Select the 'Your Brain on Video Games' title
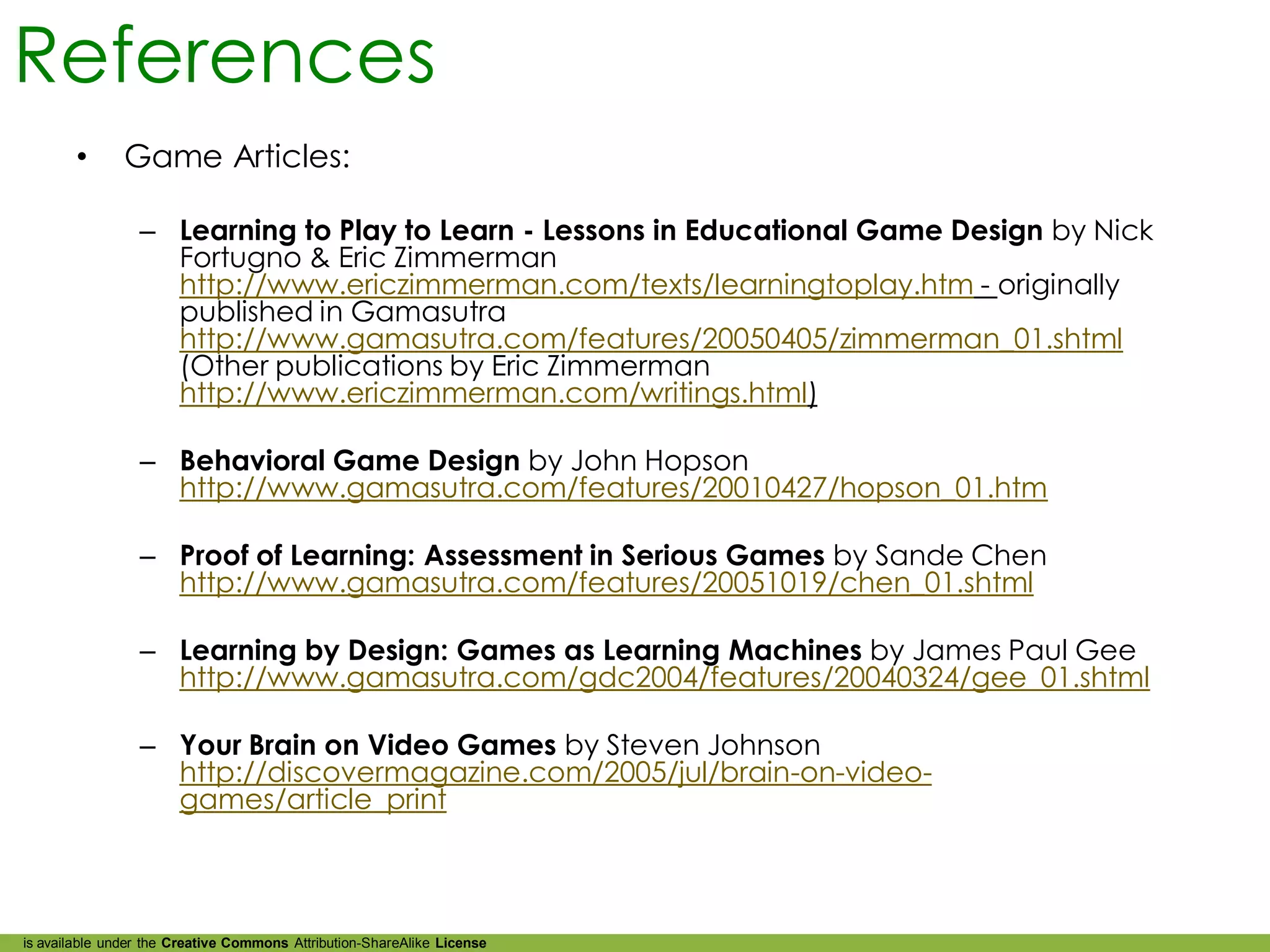Viewport: 1270px width, 952px height. click(368, 745)
